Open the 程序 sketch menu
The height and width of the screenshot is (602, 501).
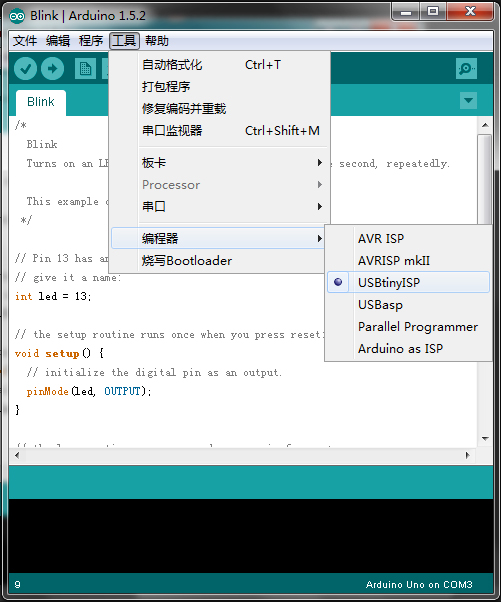91,41
